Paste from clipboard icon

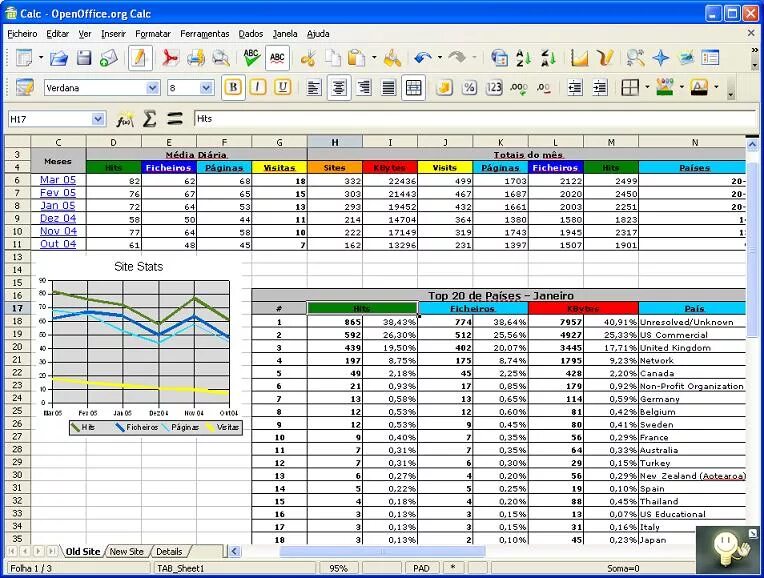coord(356,58)
